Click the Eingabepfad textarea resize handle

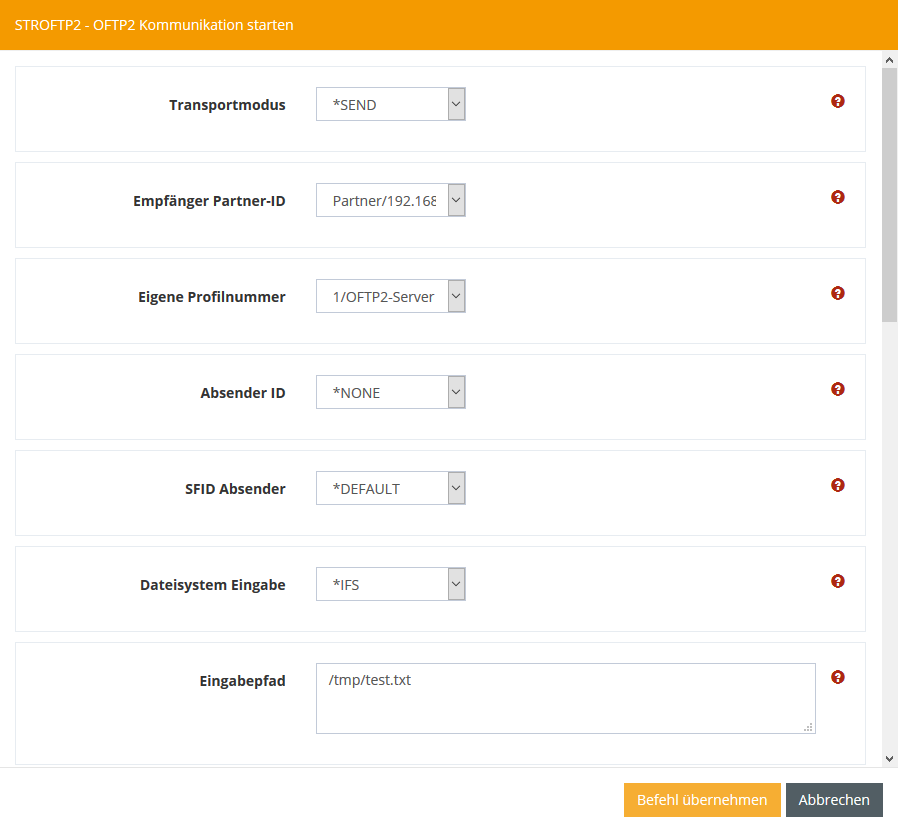pyautogui.click(x=808, y=727)
